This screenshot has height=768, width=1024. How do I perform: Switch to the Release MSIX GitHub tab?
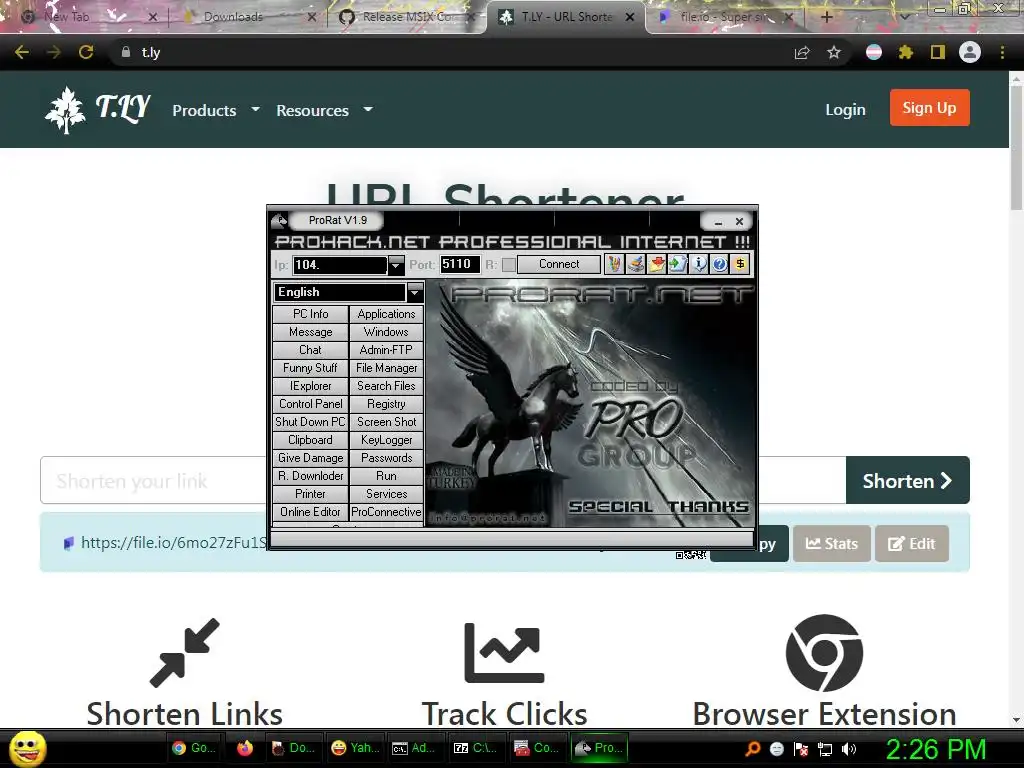(406, 17)
